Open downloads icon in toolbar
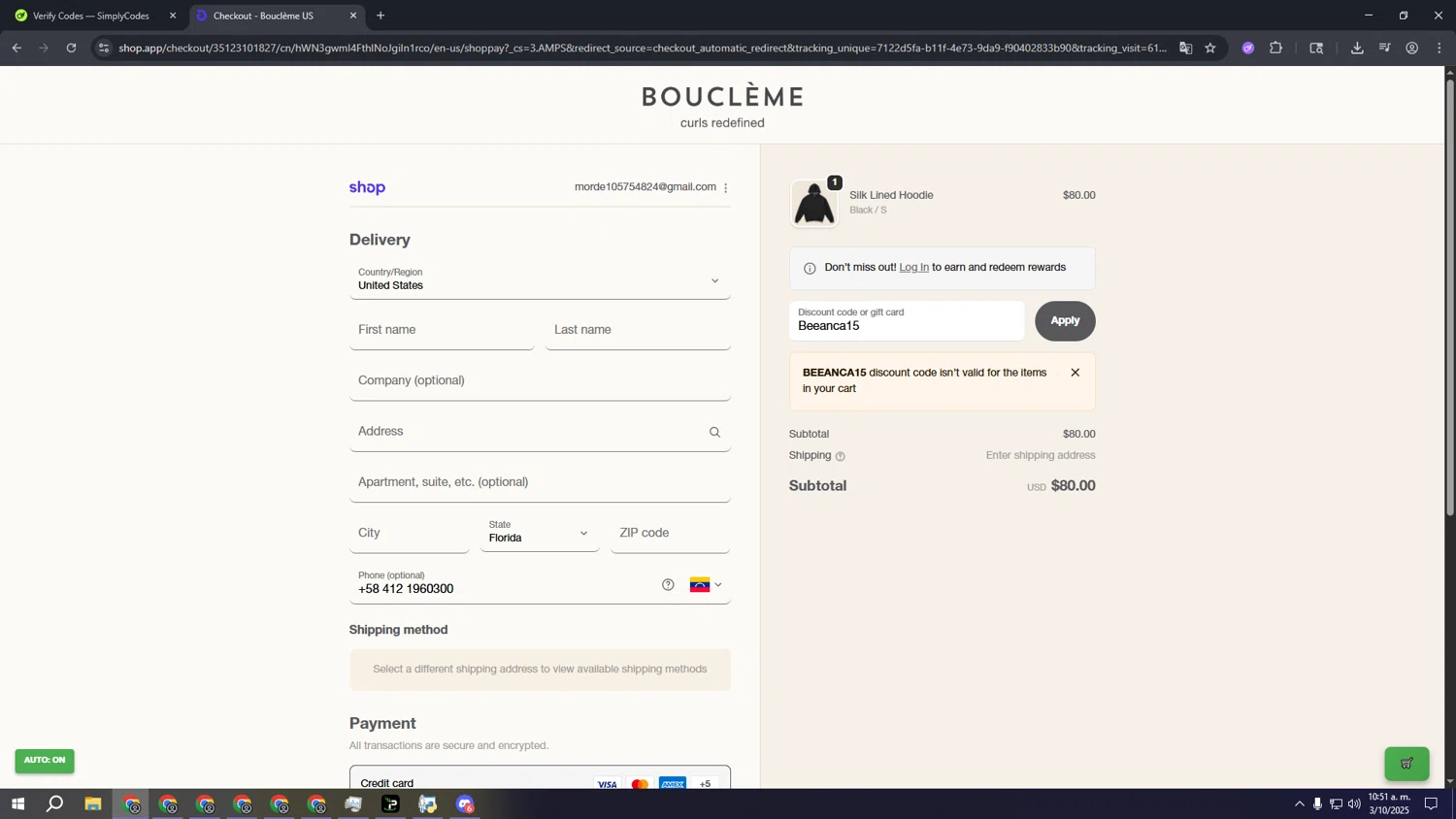The image size is (1456, 819). (x=1357, y=48)
